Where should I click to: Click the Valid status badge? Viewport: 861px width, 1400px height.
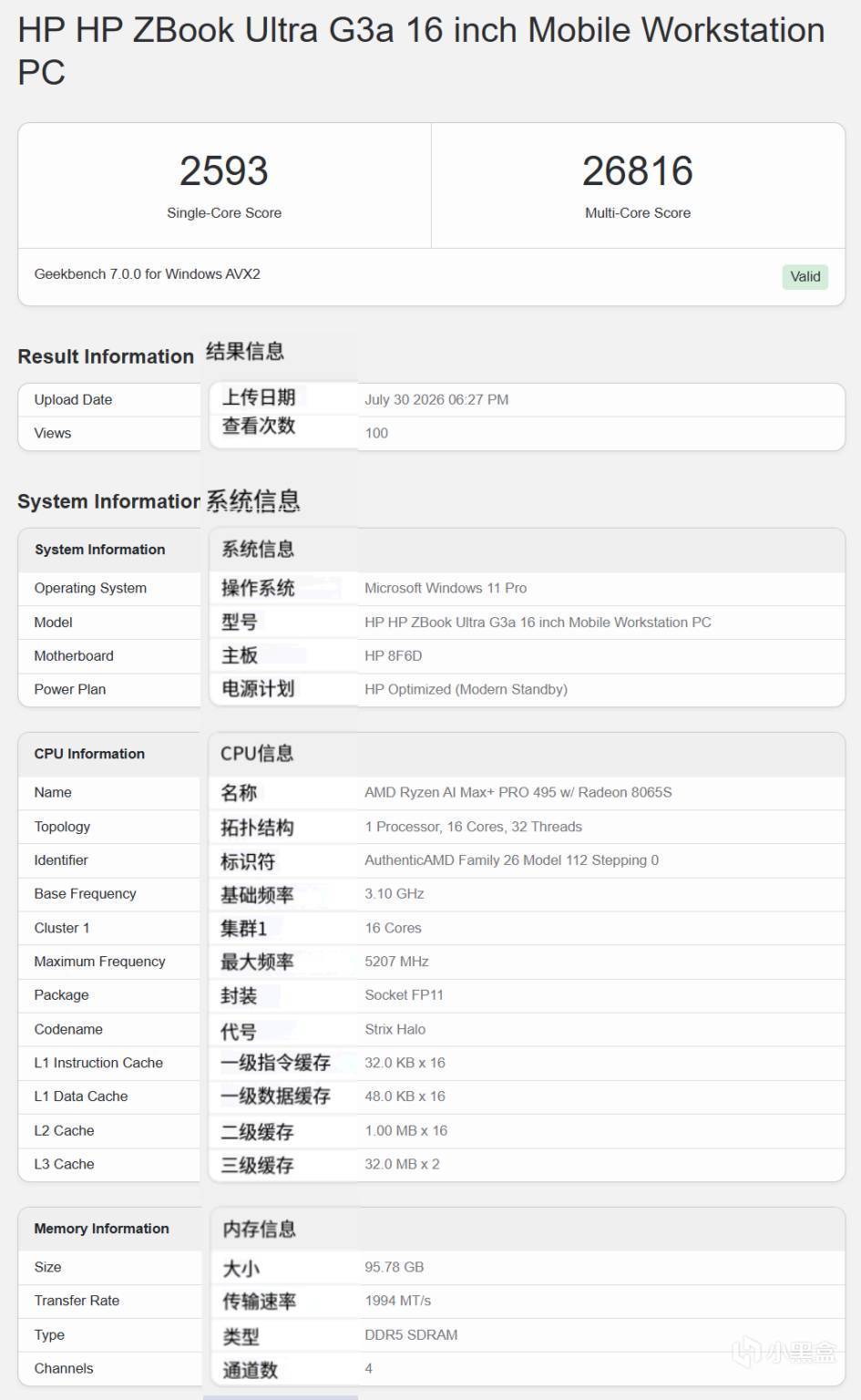click(x=805, y=276)
